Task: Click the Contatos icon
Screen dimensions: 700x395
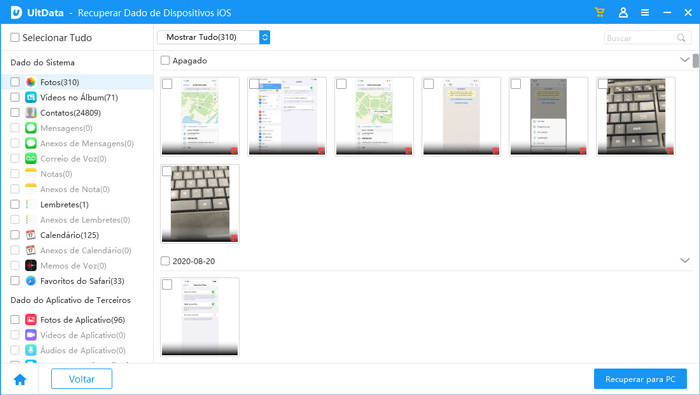Action: (x=31, y=112)
